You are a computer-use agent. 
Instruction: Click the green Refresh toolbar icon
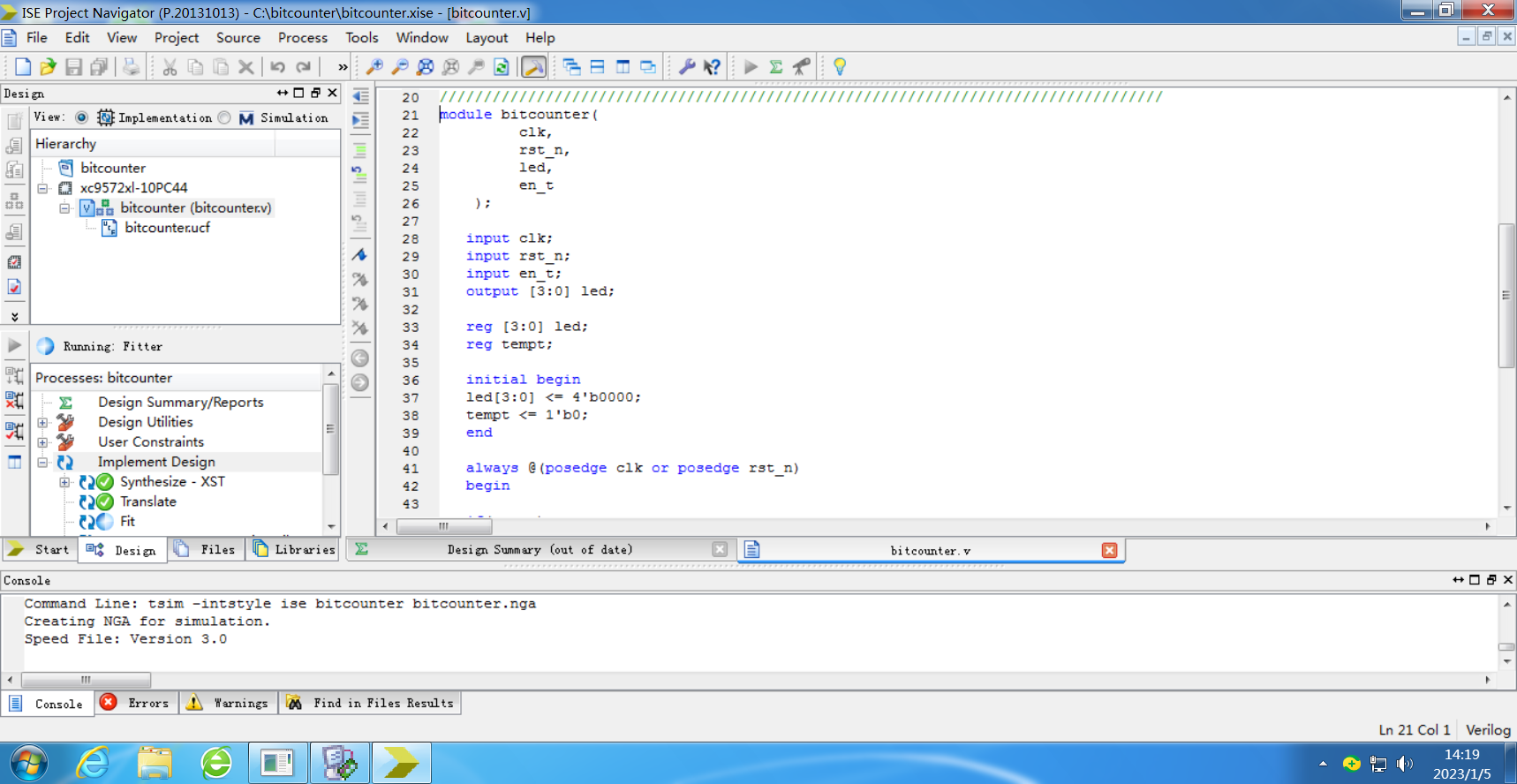502,67
